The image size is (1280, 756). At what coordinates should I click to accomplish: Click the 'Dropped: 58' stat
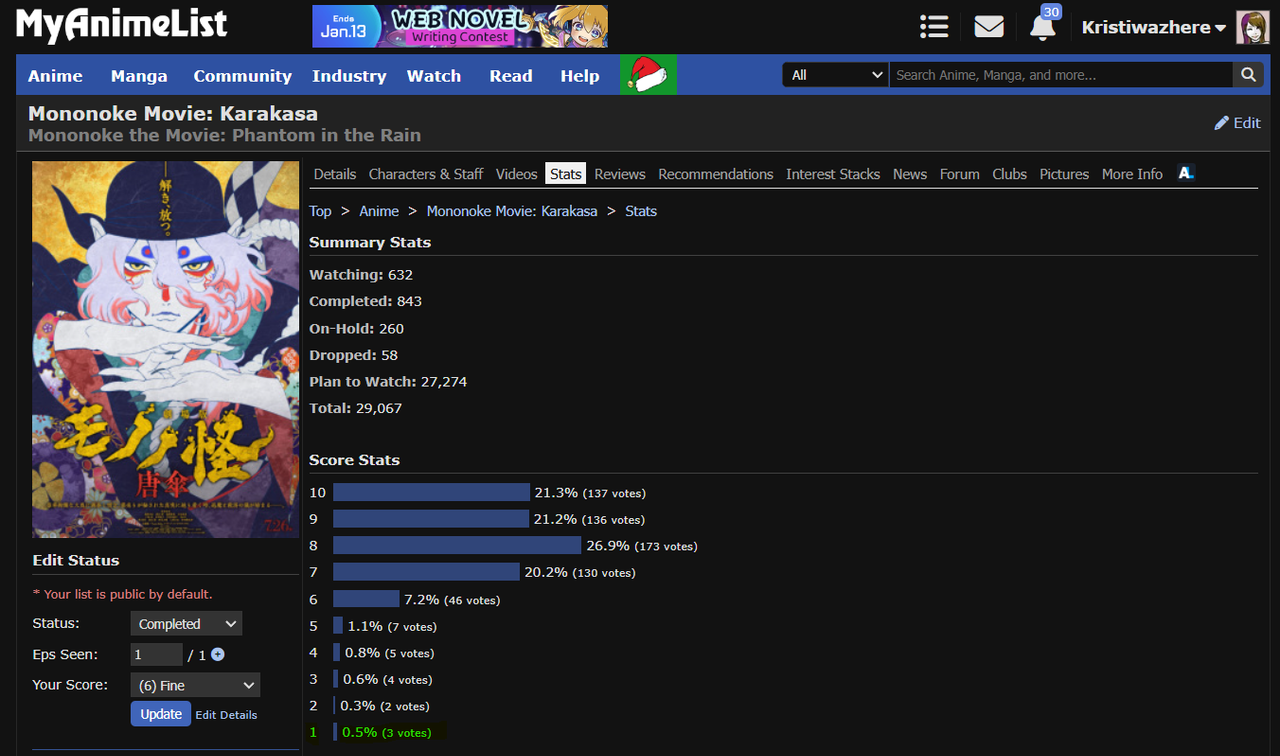(354, 355)
